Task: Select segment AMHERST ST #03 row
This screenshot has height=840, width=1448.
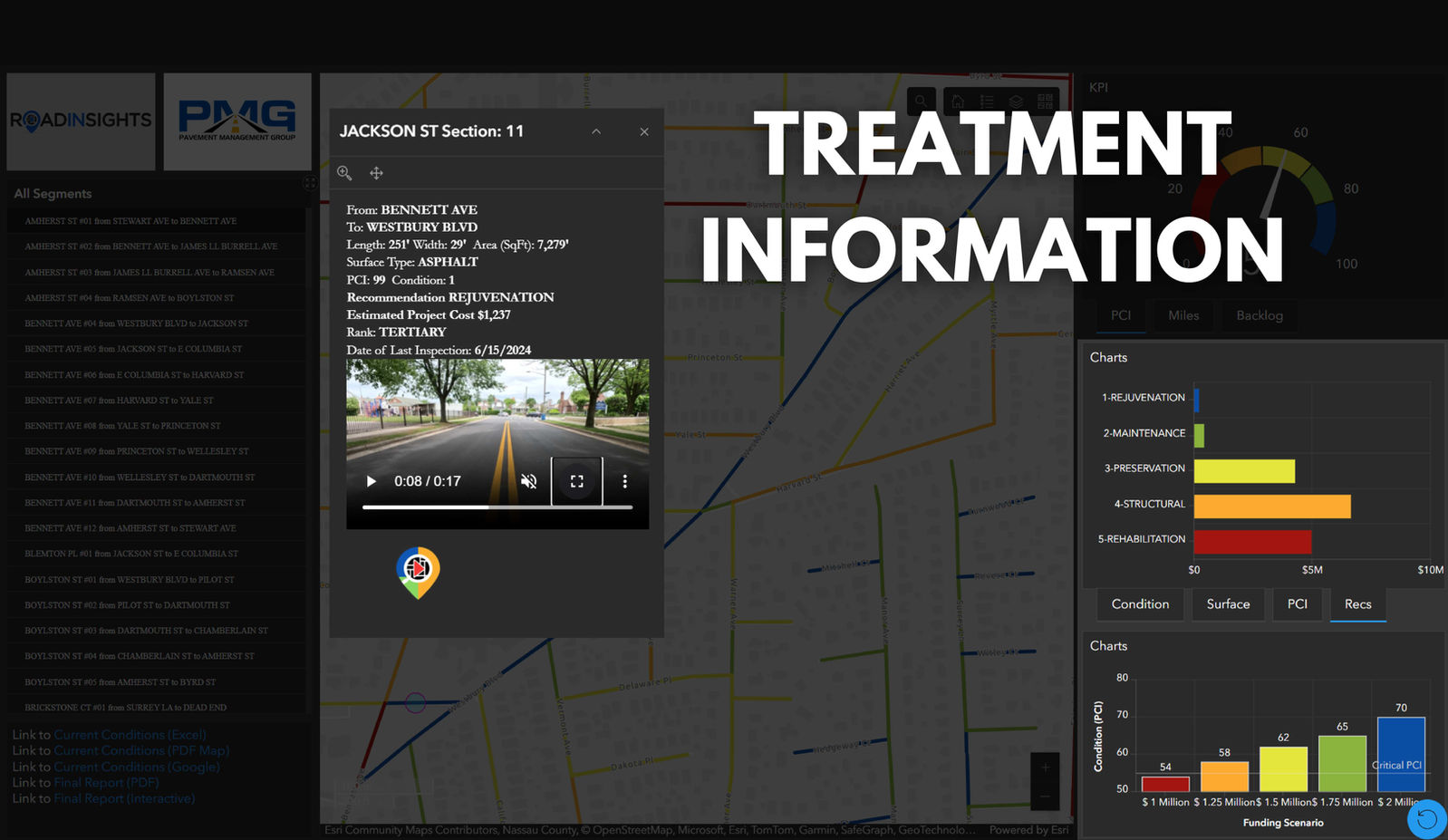Action: (x=156, y=272)
